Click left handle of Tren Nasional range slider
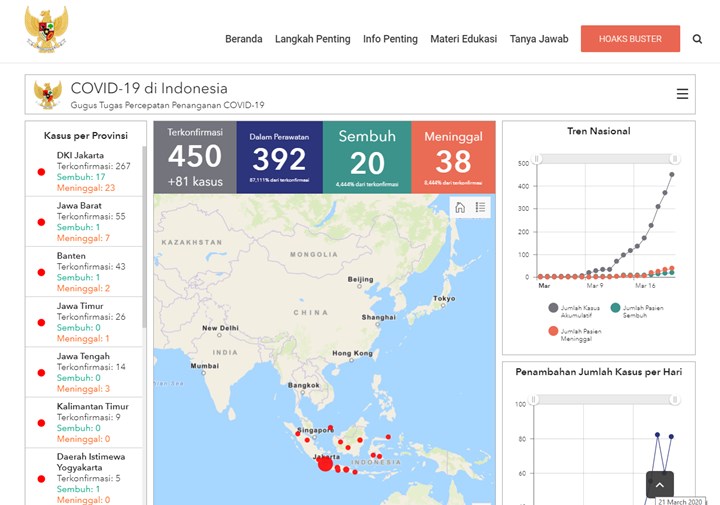Screen dimensions: 720x505 pyautogui.click(x=537, y=159)
